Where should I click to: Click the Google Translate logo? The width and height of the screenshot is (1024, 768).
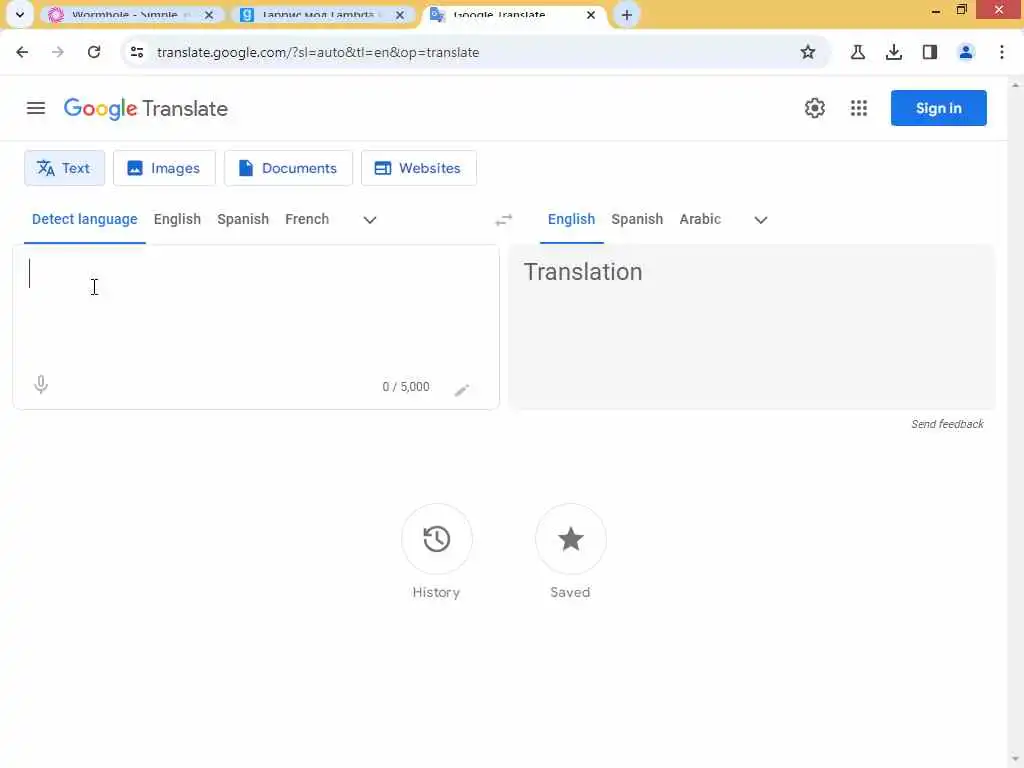pos(146,108)
